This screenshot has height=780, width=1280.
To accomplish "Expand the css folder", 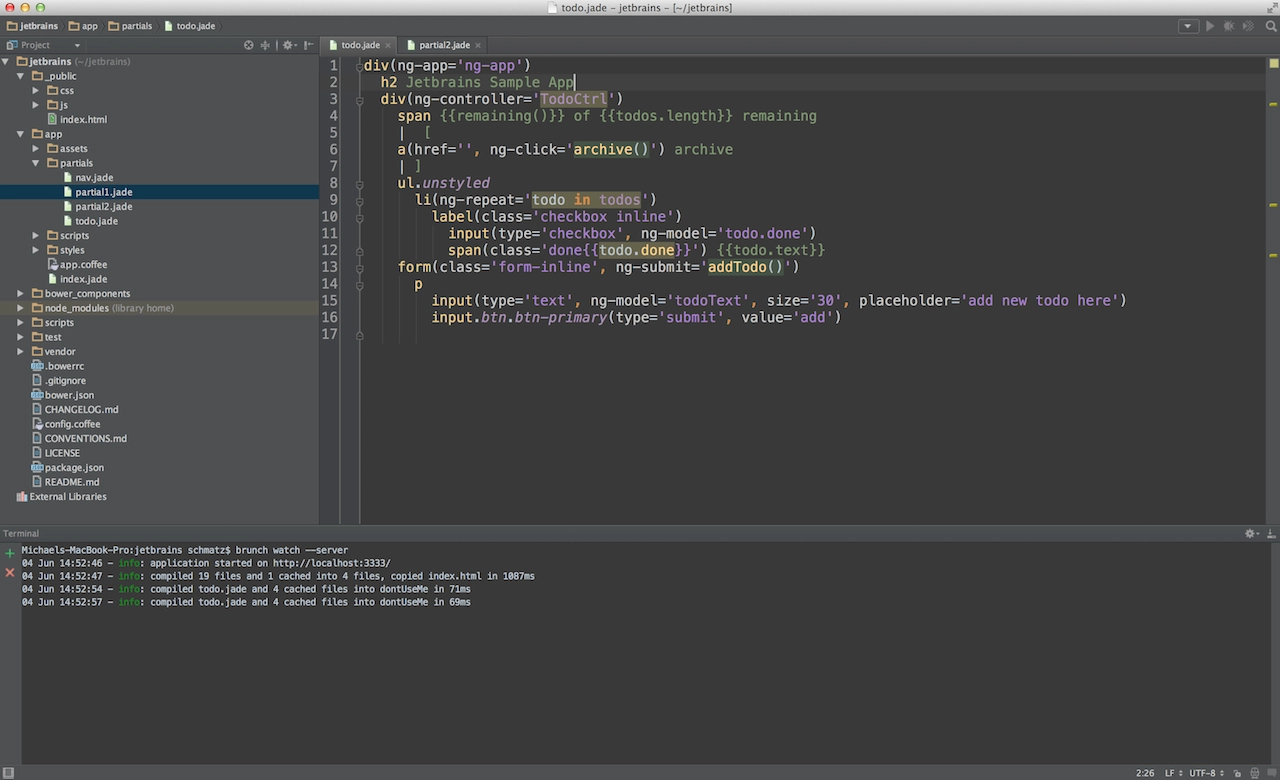I will pyautogui.click(x=36, y=91).
